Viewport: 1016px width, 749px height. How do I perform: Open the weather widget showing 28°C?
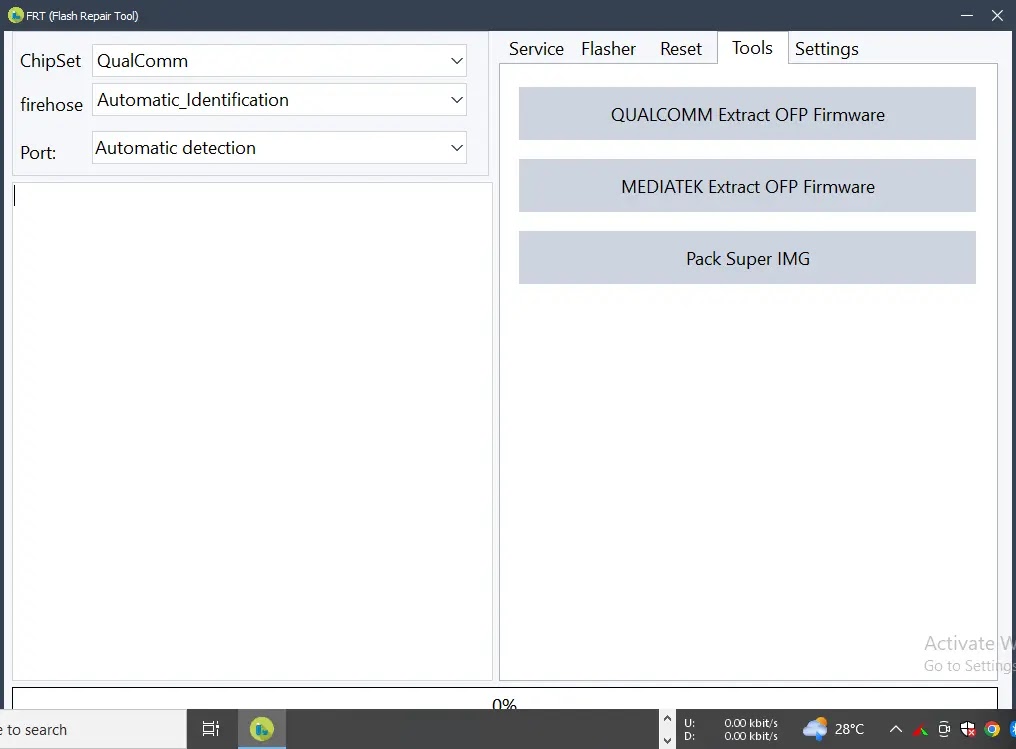833,729
